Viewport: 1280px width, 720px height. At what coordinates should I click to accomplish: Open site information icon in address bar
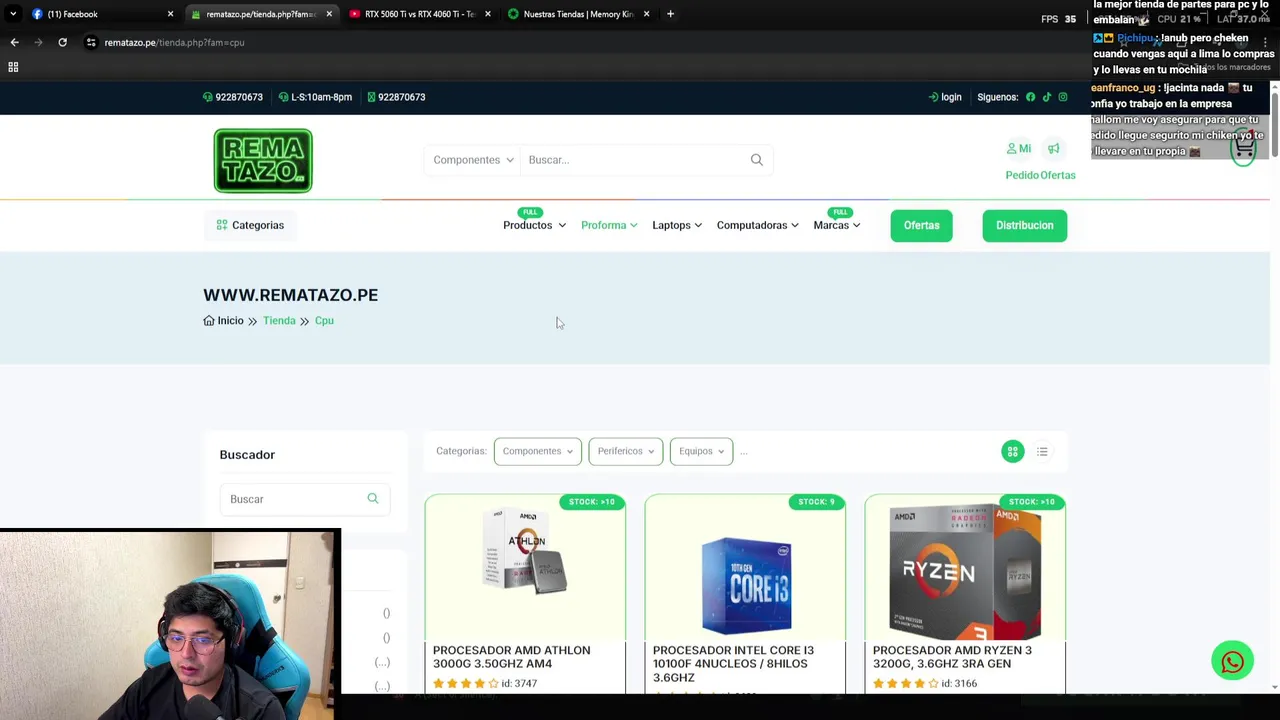pos(91,42)
